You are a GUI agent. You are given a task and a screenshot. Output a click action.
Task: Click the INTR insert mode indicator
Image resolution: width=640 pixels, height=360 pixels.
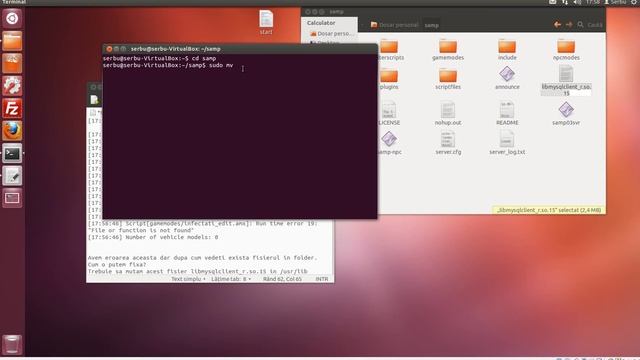click(322, 279)
